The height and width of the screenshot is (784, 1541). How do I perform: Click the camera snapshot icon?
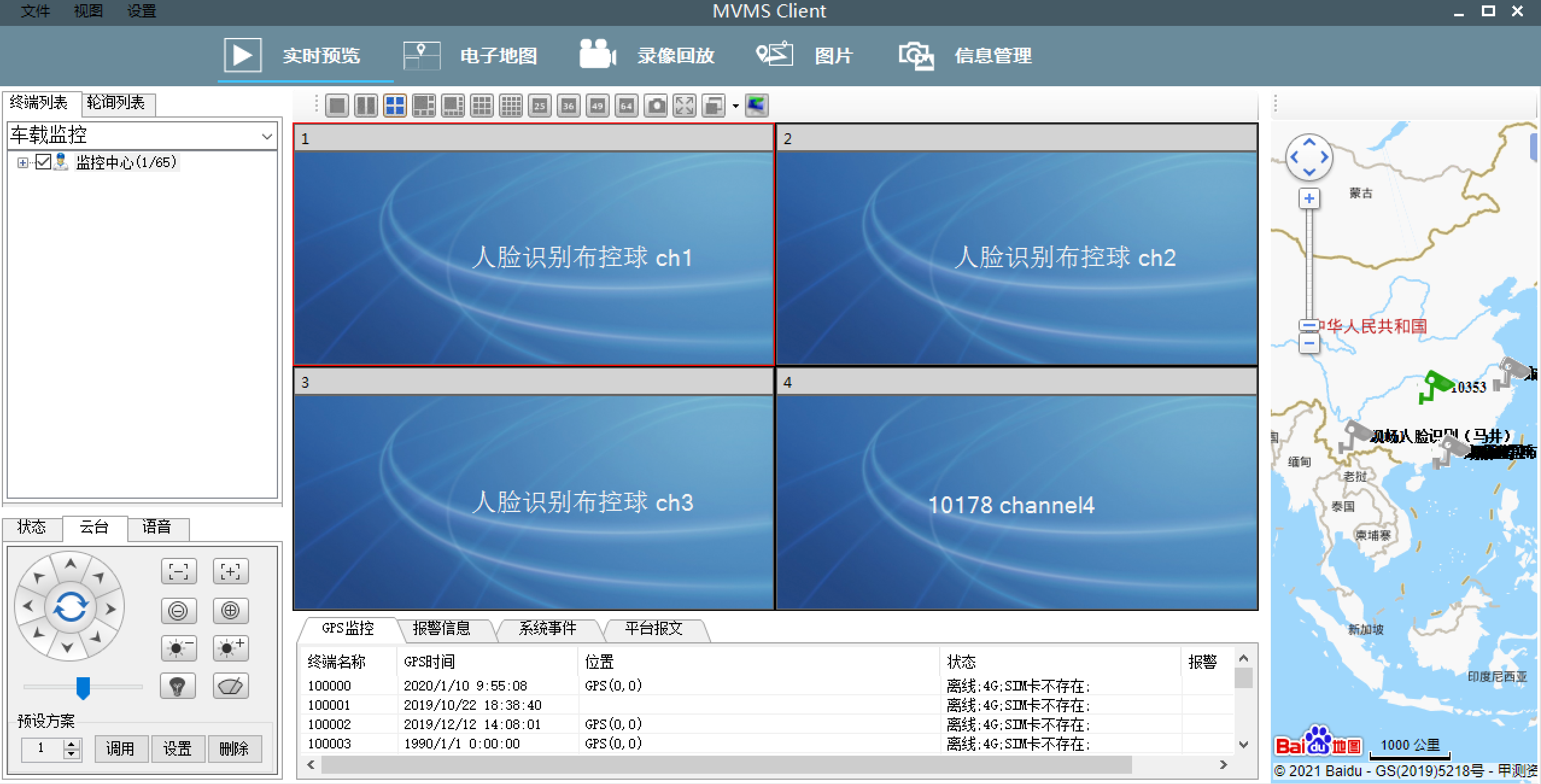coord(656,106)
